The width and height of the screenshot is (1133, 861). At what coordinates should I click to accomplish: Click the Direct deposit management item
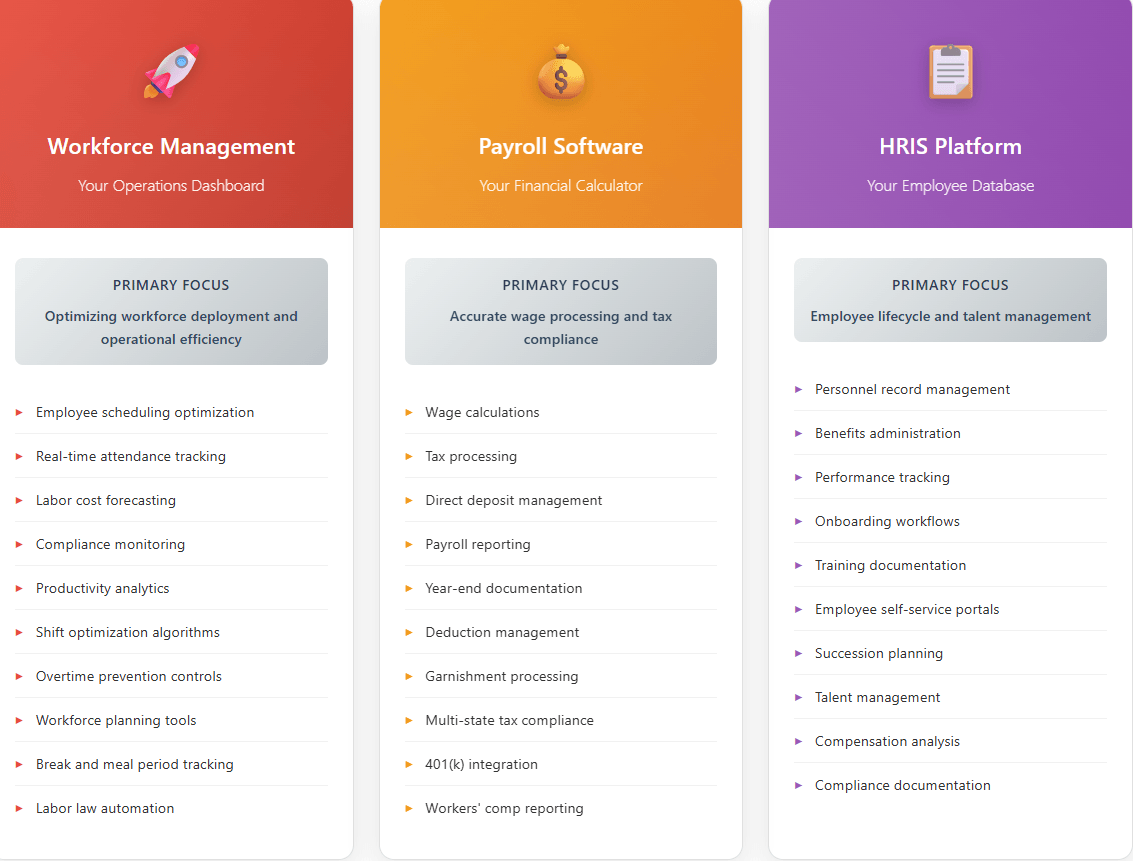[561, 500]
